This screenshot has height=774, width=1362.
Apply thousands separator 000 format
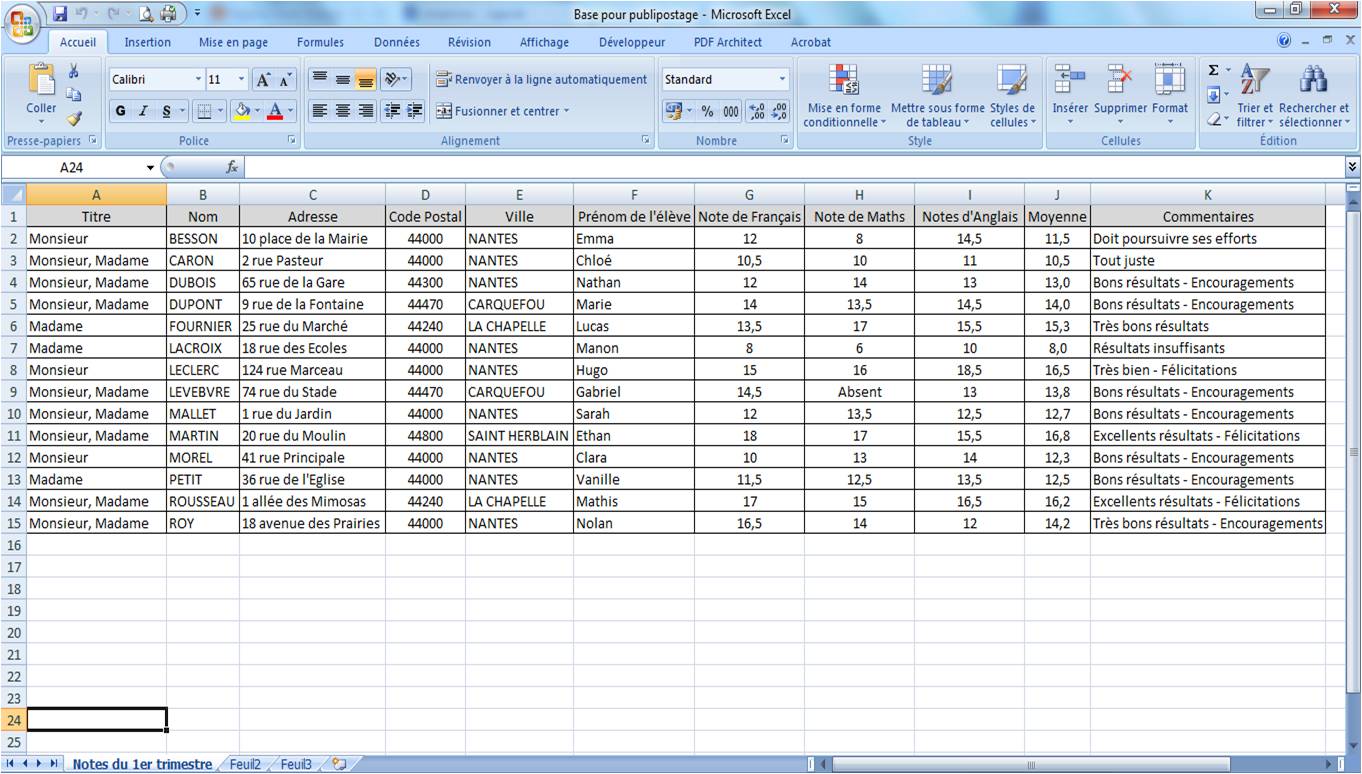point(731,112)
